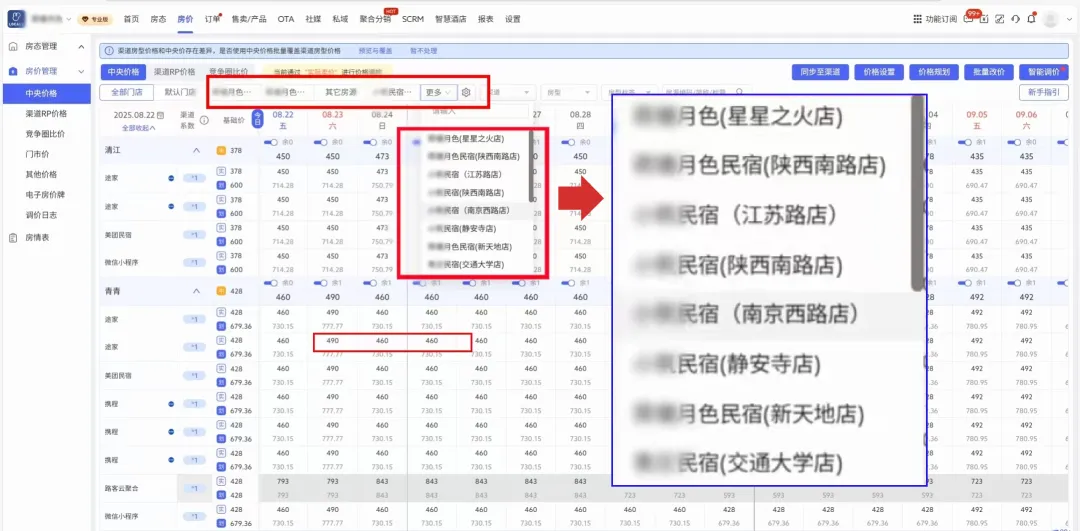Select 全部门店 store tab
This screenshot has width=1080, height=531.
coord(125,92)
